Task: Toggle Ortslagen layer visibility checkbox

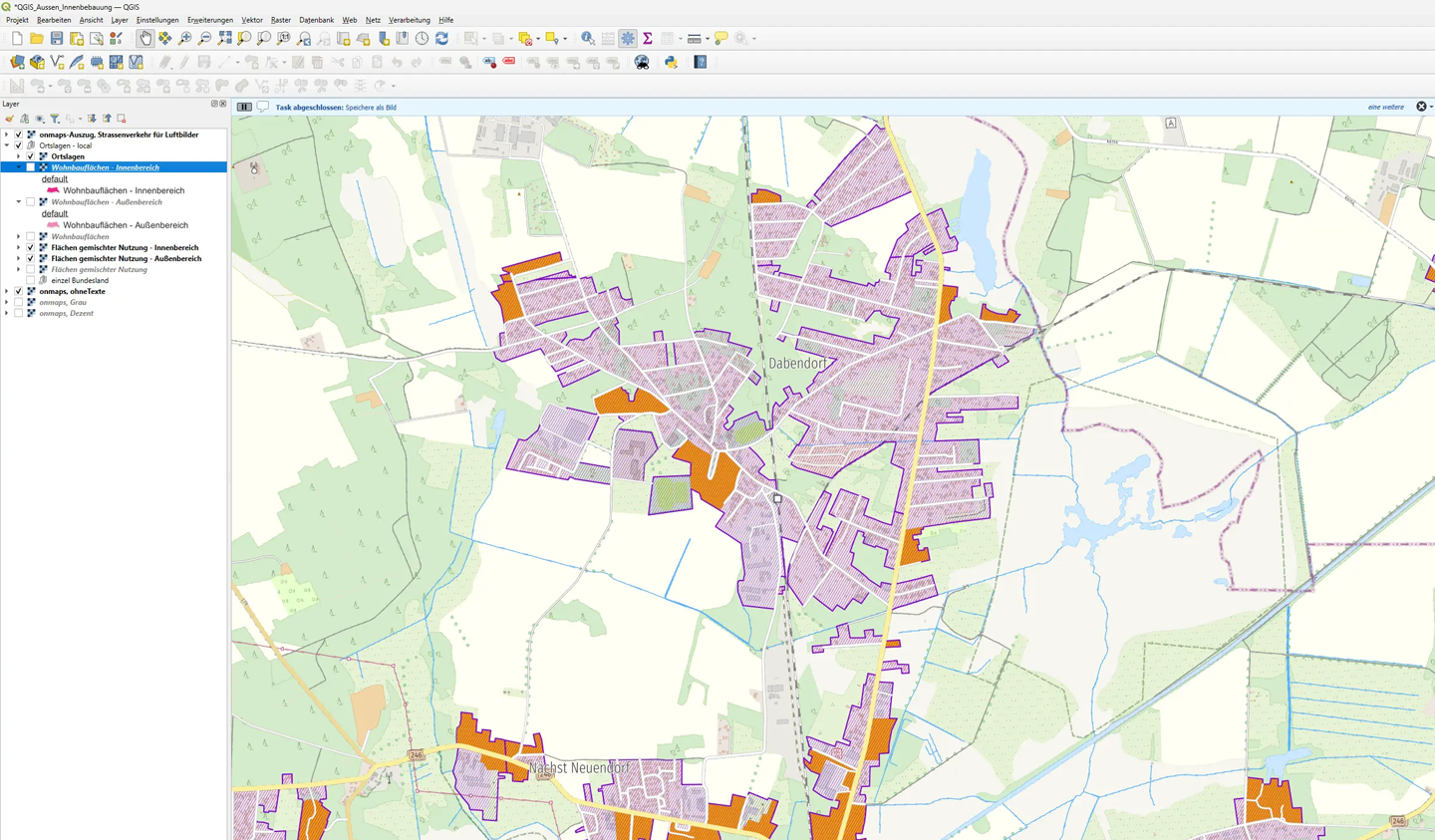Action: pyautogui.click(x=30, y=156)
